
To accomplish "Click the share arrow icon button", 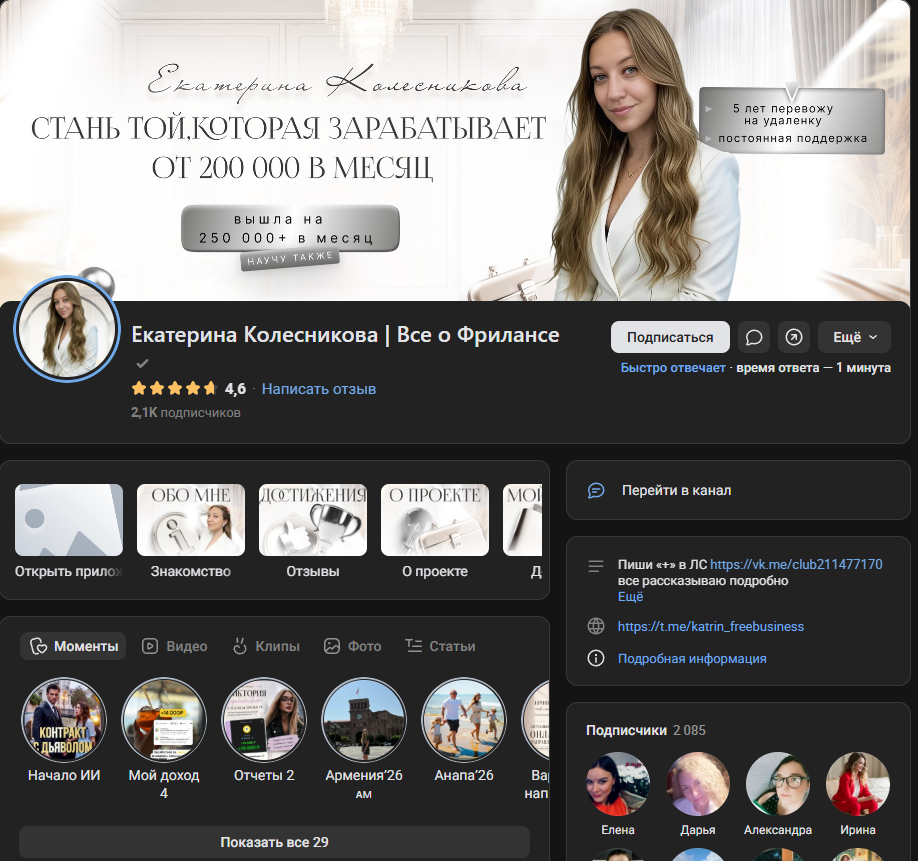I will 794,337.
